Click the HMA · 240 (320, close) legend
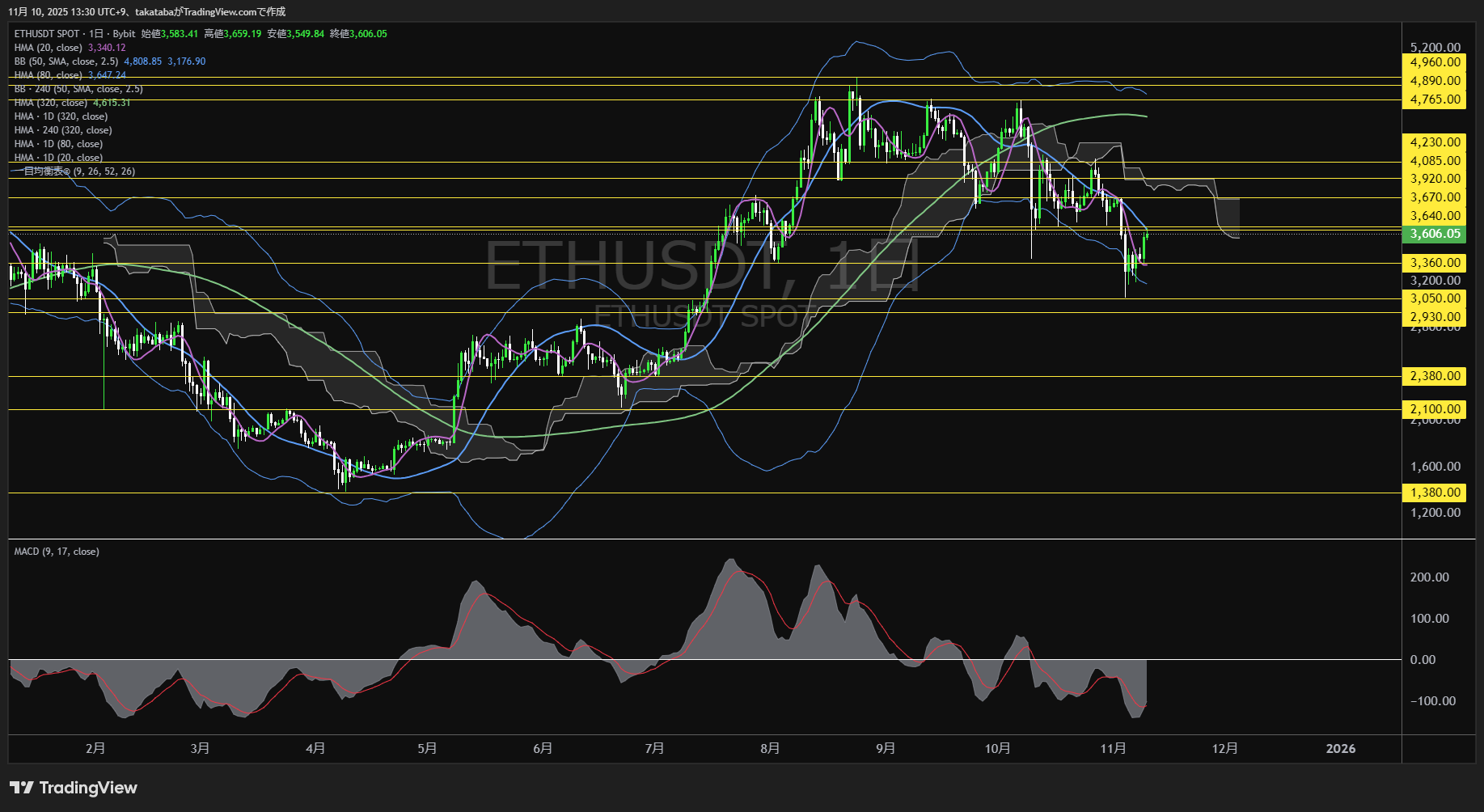 (x=63, y=130)
